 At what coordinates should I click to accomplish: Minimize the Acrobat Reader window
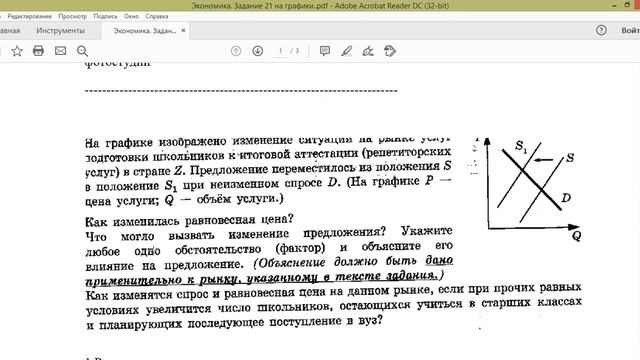[x=614, y=5]
